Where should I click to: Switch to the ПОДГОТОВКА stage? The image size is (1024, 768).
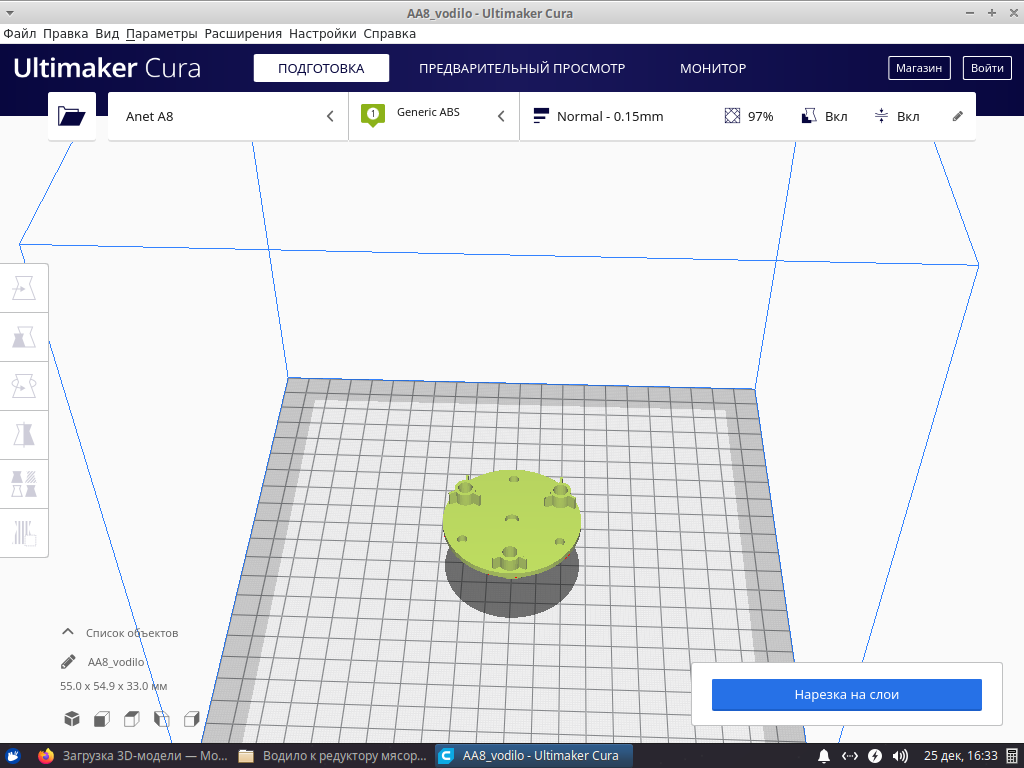(321, 68)
